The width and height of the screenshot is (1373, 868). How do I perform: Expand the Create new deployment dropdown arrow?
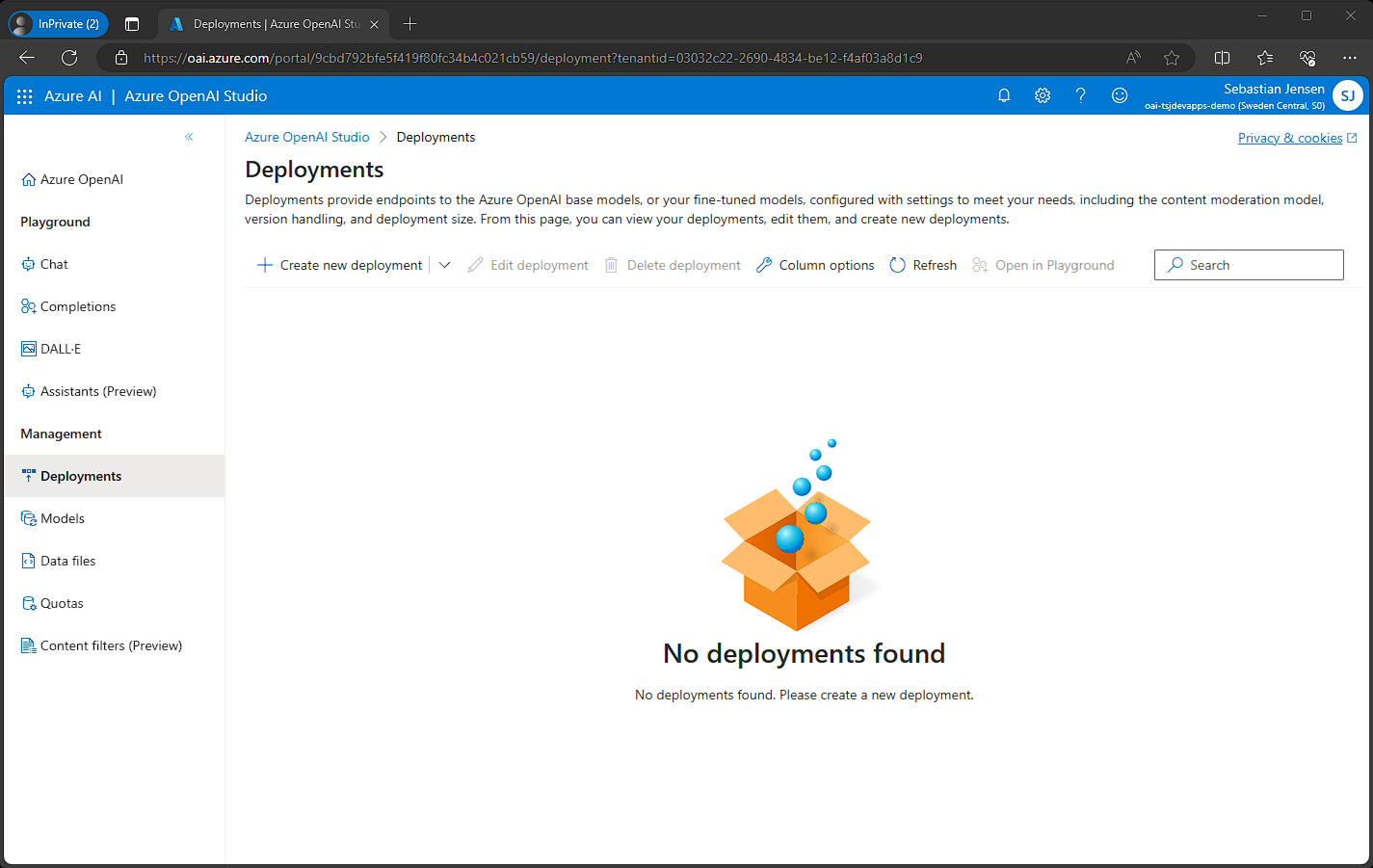[444, 265]
